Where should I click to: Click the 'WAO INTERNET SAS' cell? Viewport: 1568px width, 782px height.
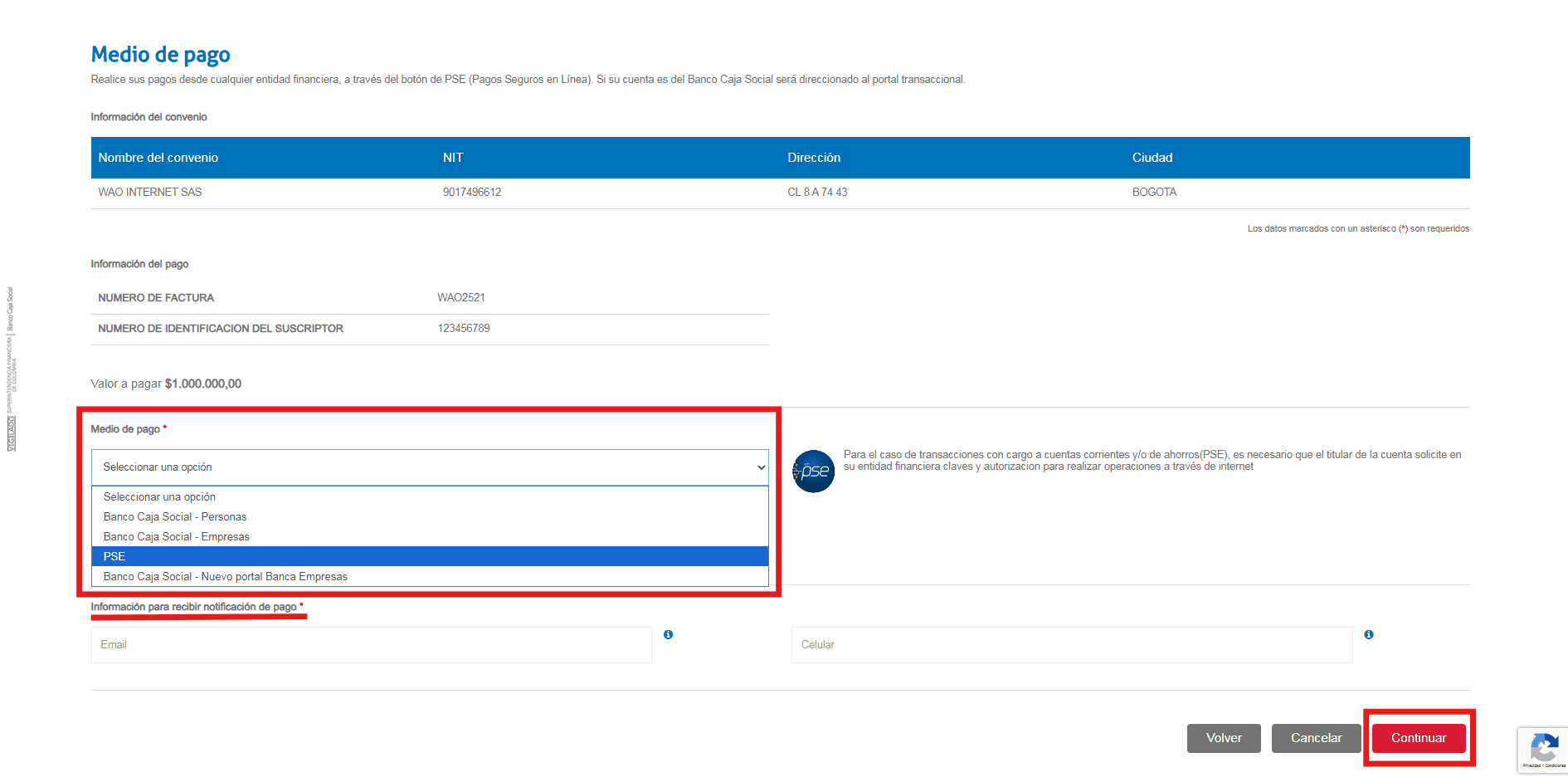click(150, 192)
